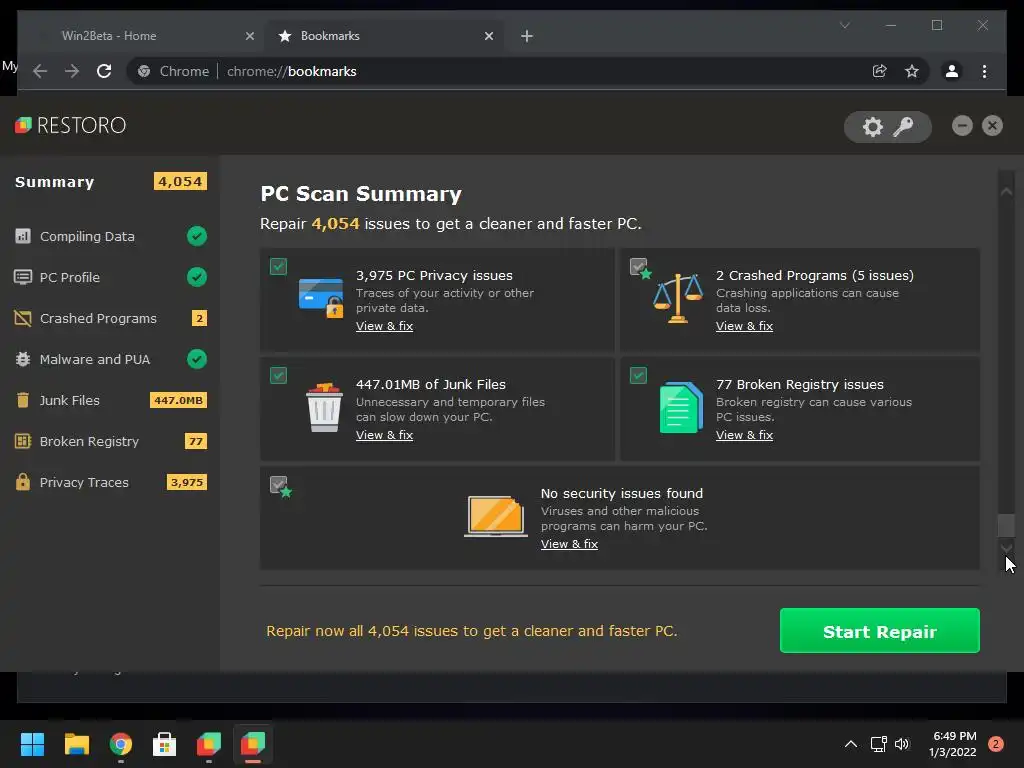Click the license key icon
Viewport: 1024px width, 768px height.
(x=904, y=127)
